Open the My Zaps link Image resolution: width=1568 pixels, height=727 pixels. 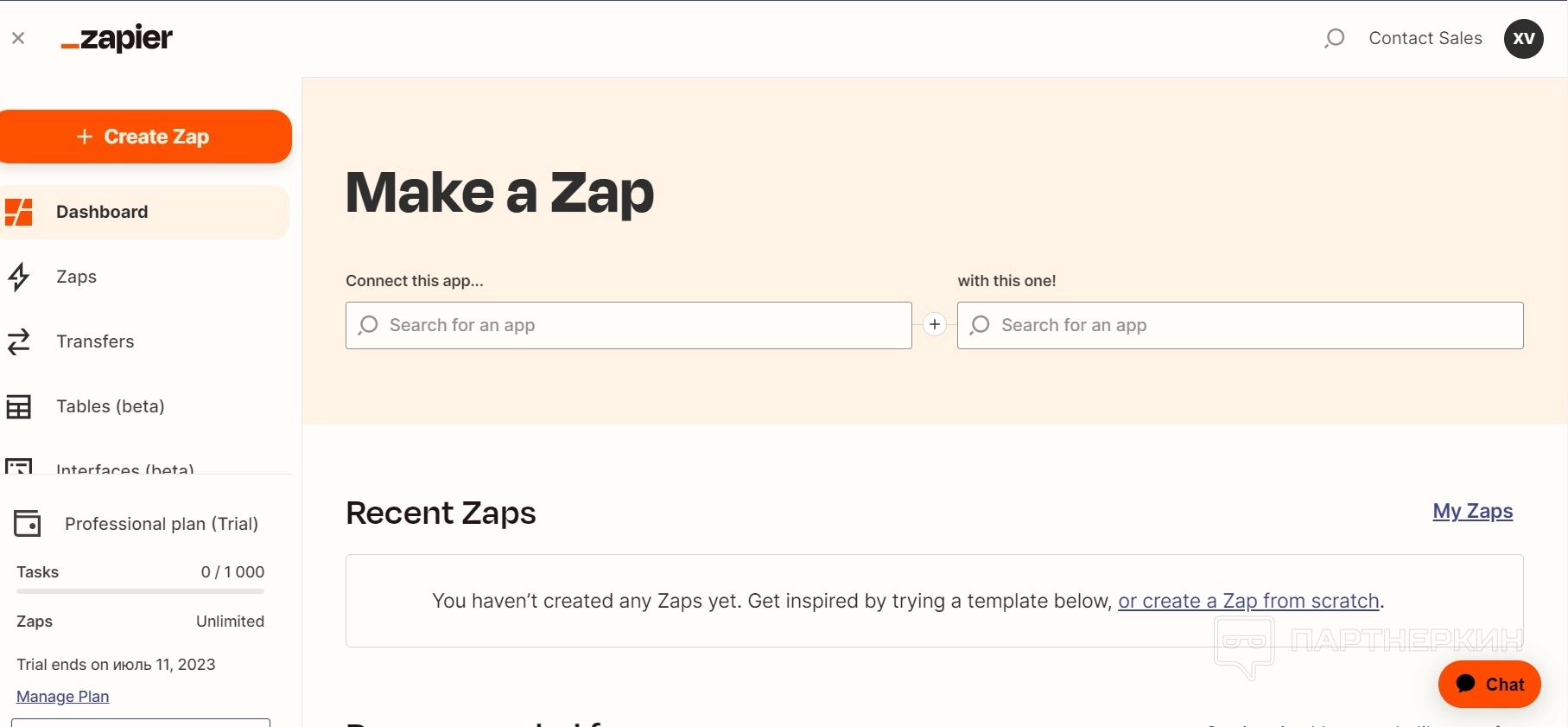[x=1472, y=511]
